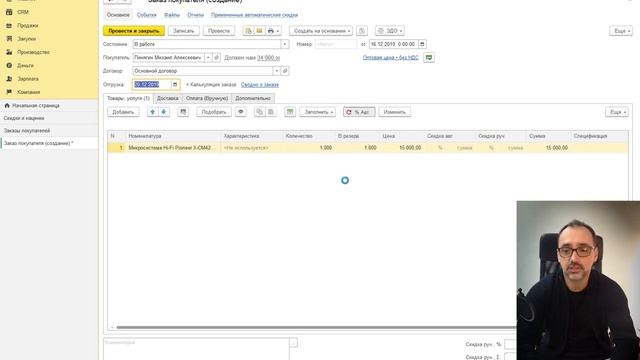Open the Деньги section icon

click(x=9, y=65)
